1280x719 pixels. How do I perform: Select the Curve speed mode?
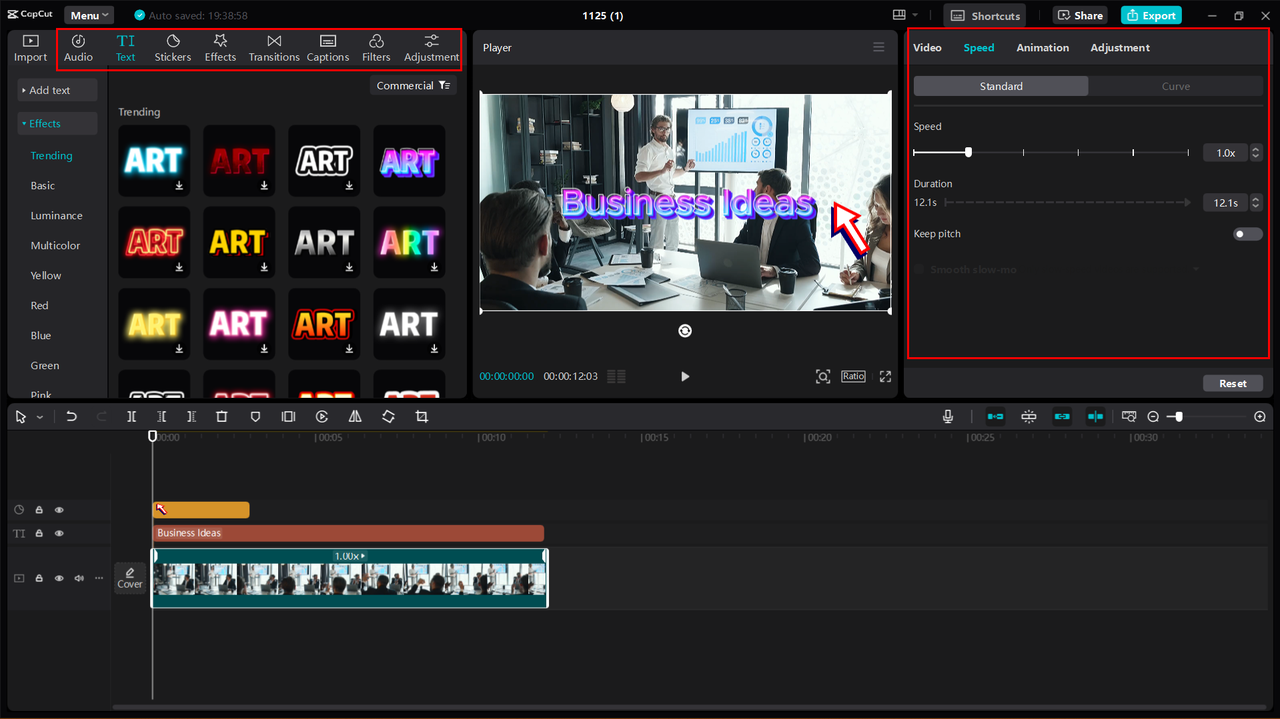(x=1176, y=86)
